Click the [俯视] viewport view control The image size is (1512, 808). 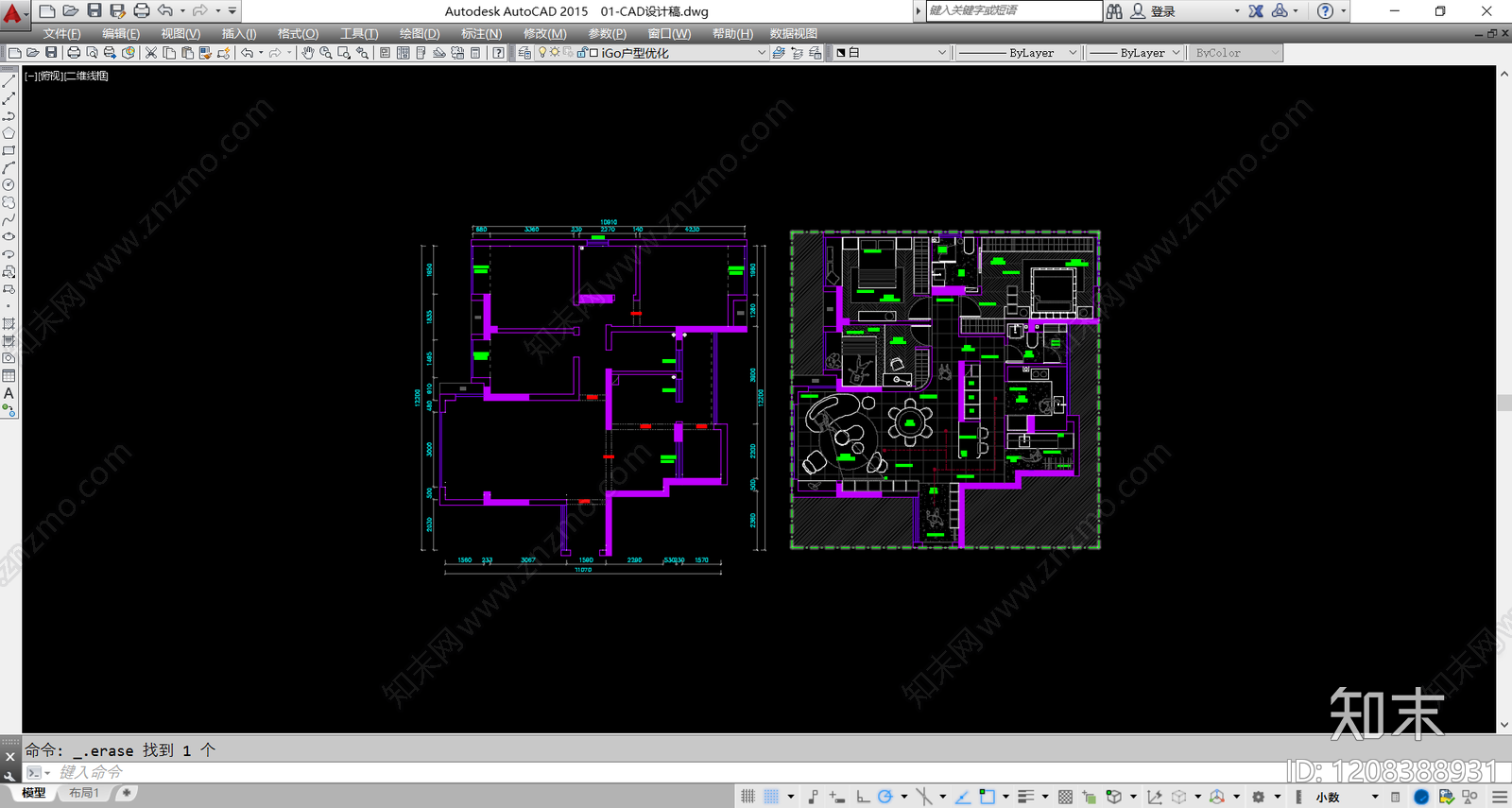[x=51, y=76]
